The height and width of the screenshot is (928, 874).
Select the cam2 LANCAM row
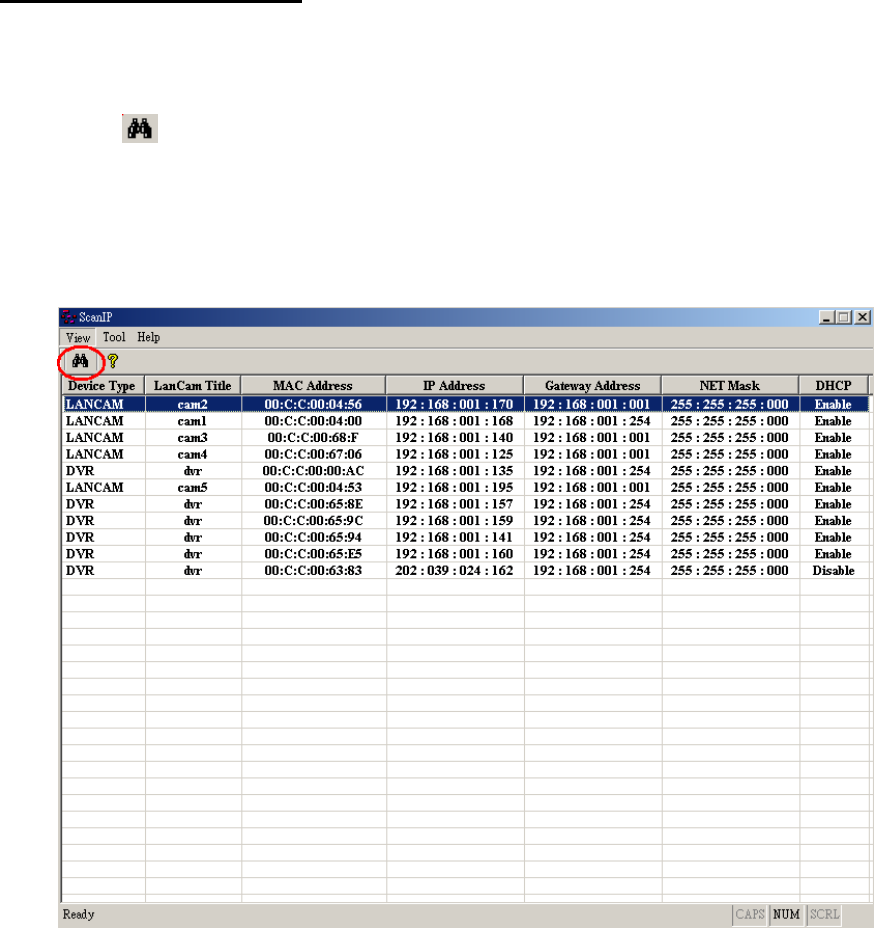(x=192, y=405)
